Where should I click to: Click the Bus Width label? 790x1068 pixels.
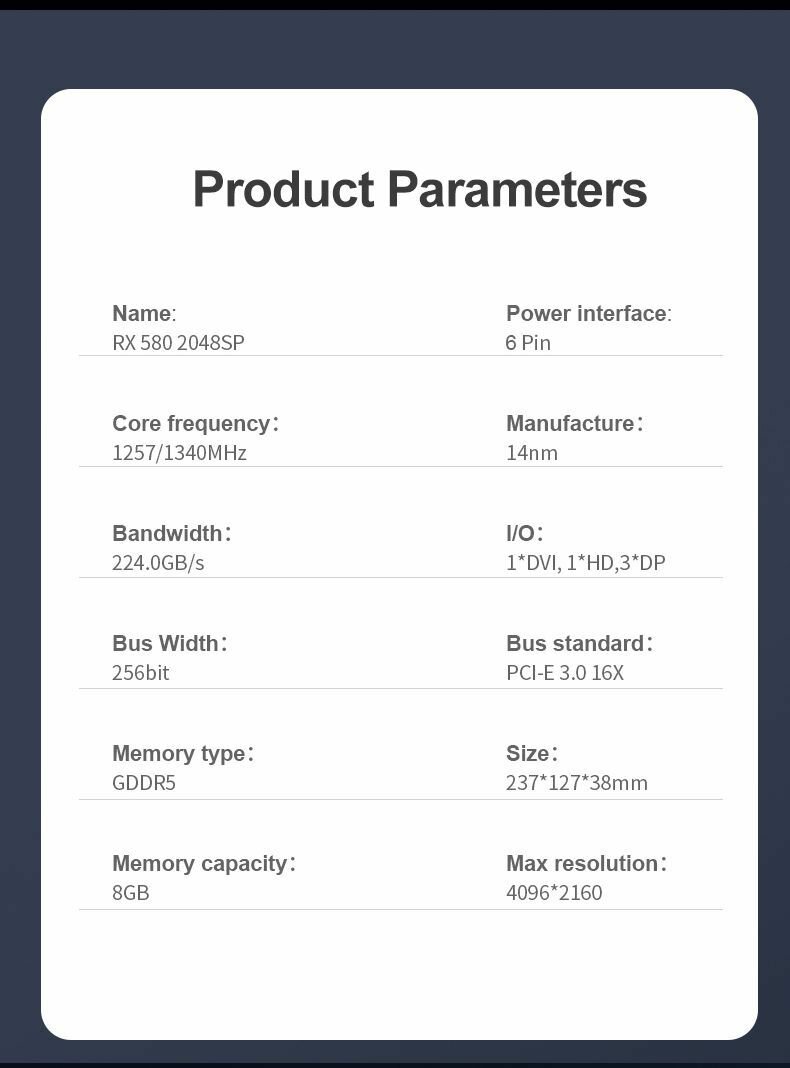tap(169, 644)
